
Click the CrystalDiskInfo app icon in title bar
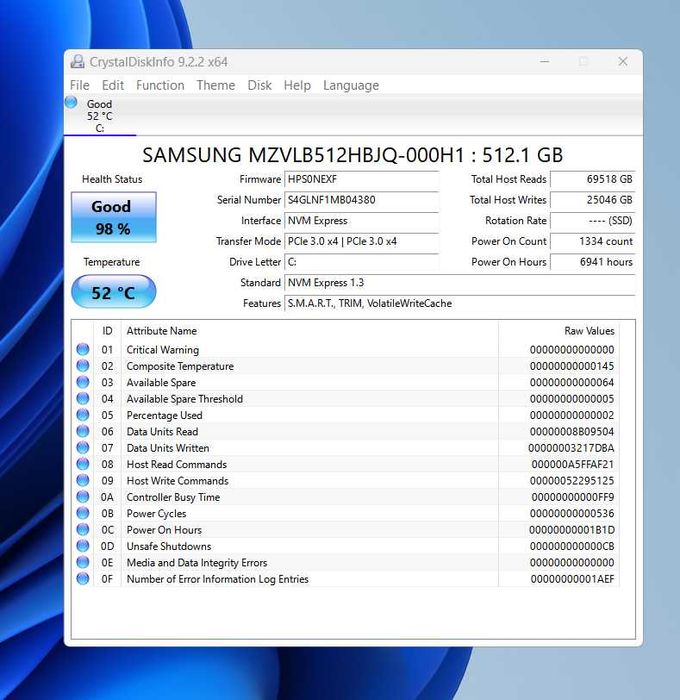[77, 62]
